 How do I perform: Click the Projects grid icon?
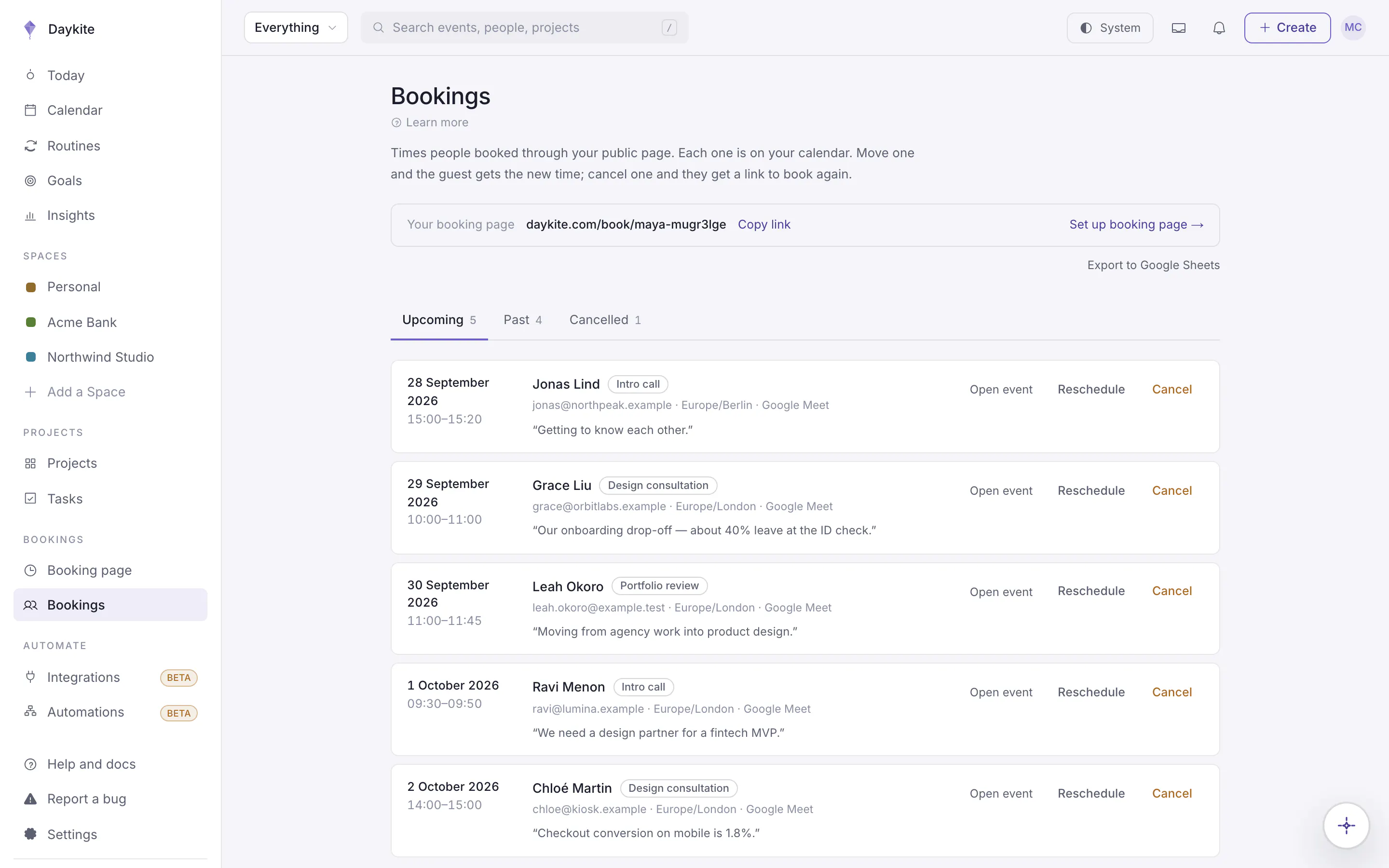click(30, 463)
